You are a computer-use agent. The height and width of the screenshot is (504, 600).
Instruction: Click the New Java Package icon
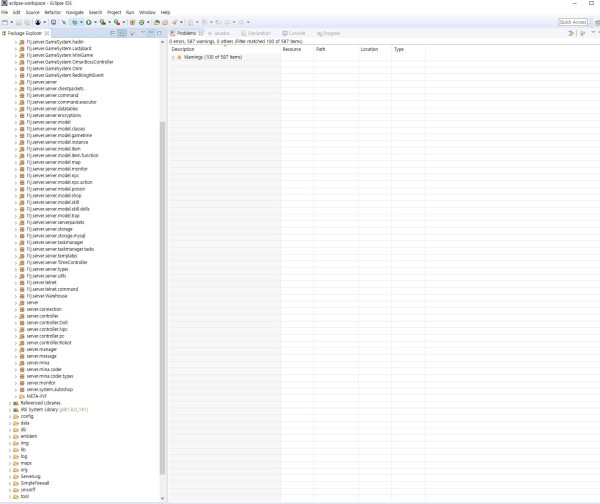click(x=132, y=22)
